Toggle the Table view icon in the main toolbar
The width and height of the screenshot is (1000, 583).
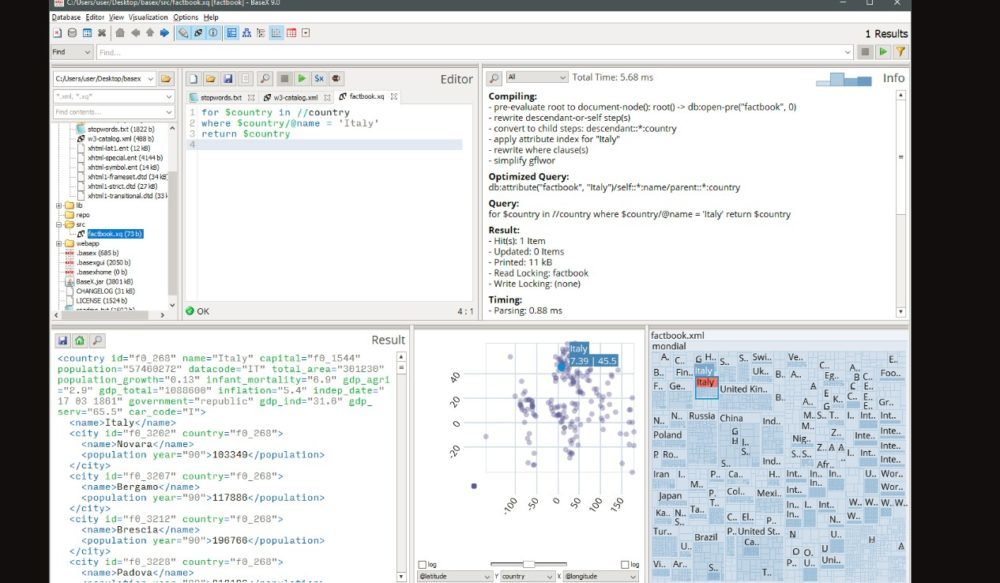291,33
